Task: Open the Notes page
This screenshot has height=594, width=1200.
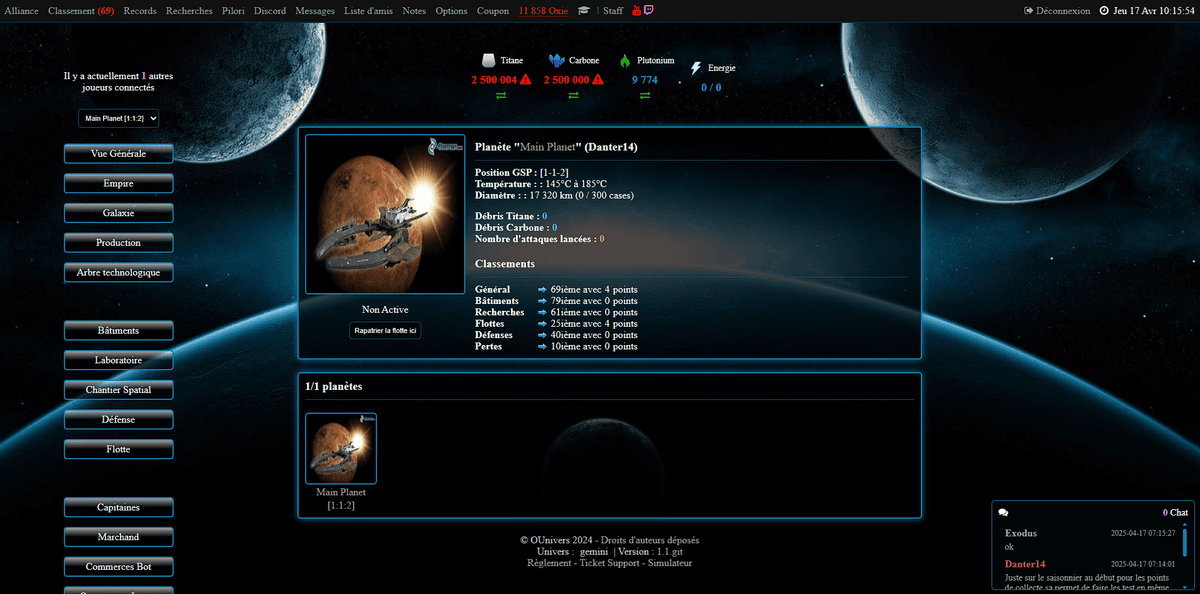Action: [x=414, y=10]
